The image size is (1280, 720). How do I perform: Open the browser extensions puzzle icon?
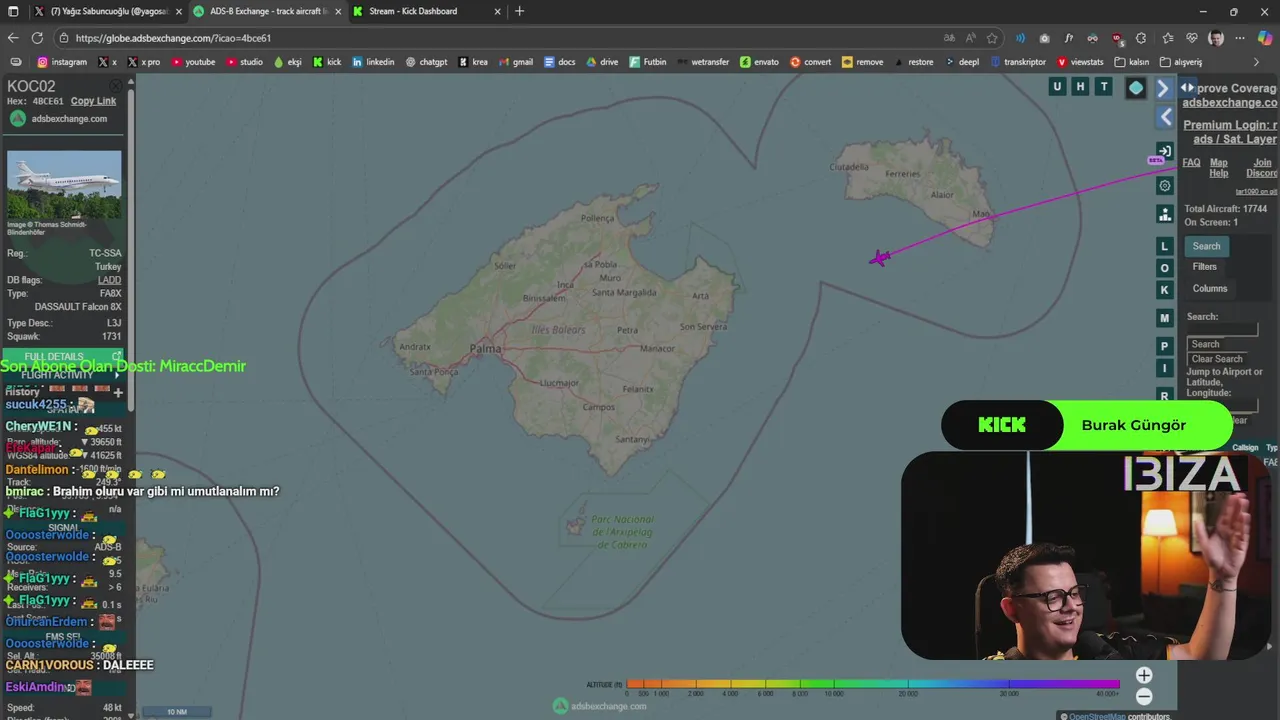pos(1141,38)
